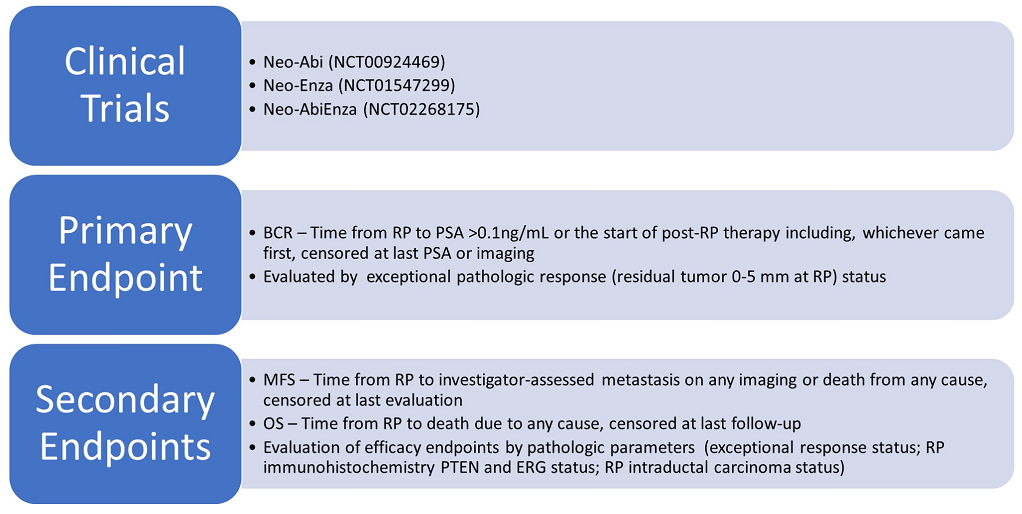Select the Neo-Enza trial name
This screenshot has width=1022, height=514.
click(297, 85)
